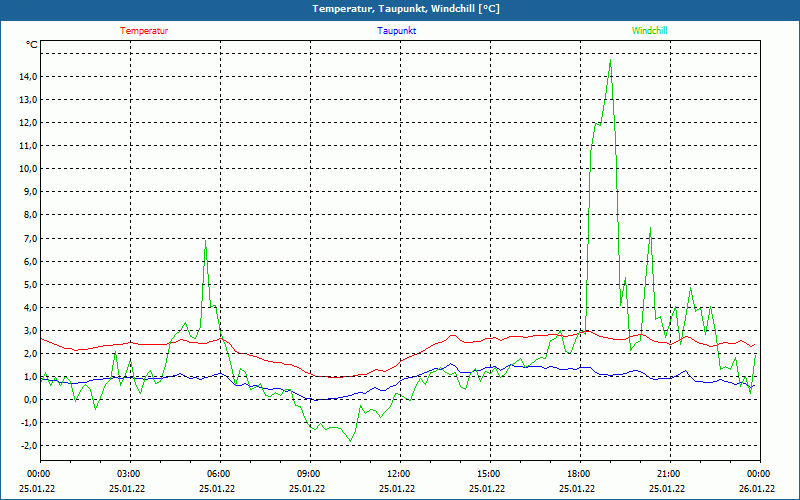Click the 15:00 time axis label
Viewport: 800px width, 500px height.
(x=488, y=474)
